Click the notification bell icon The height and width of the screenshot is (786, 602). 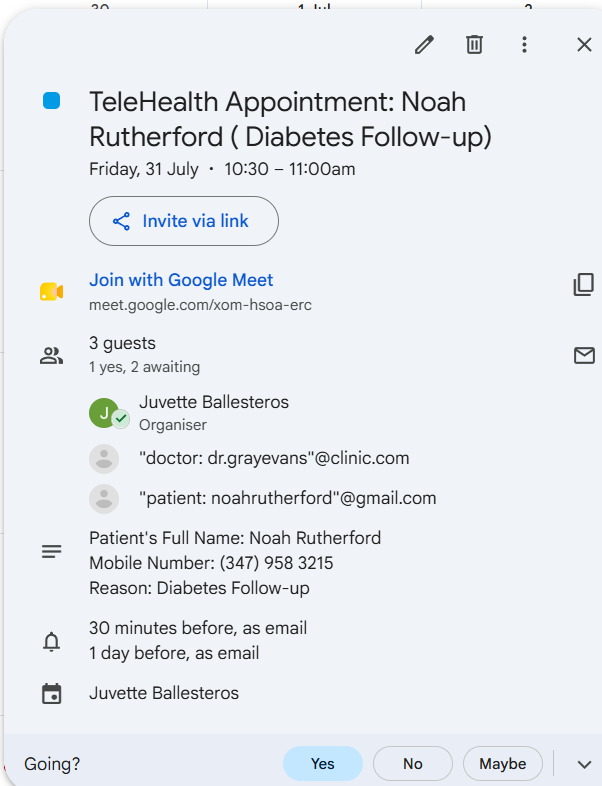point(51,642)
